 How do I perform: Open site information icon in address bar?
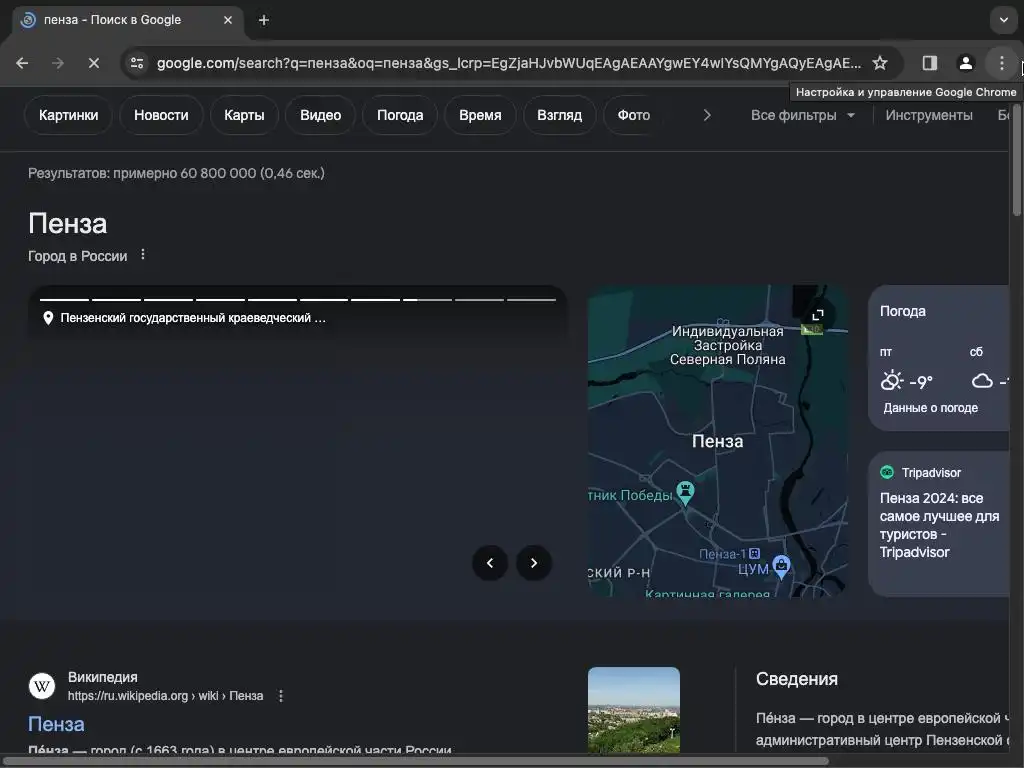[x=137, y=63]
